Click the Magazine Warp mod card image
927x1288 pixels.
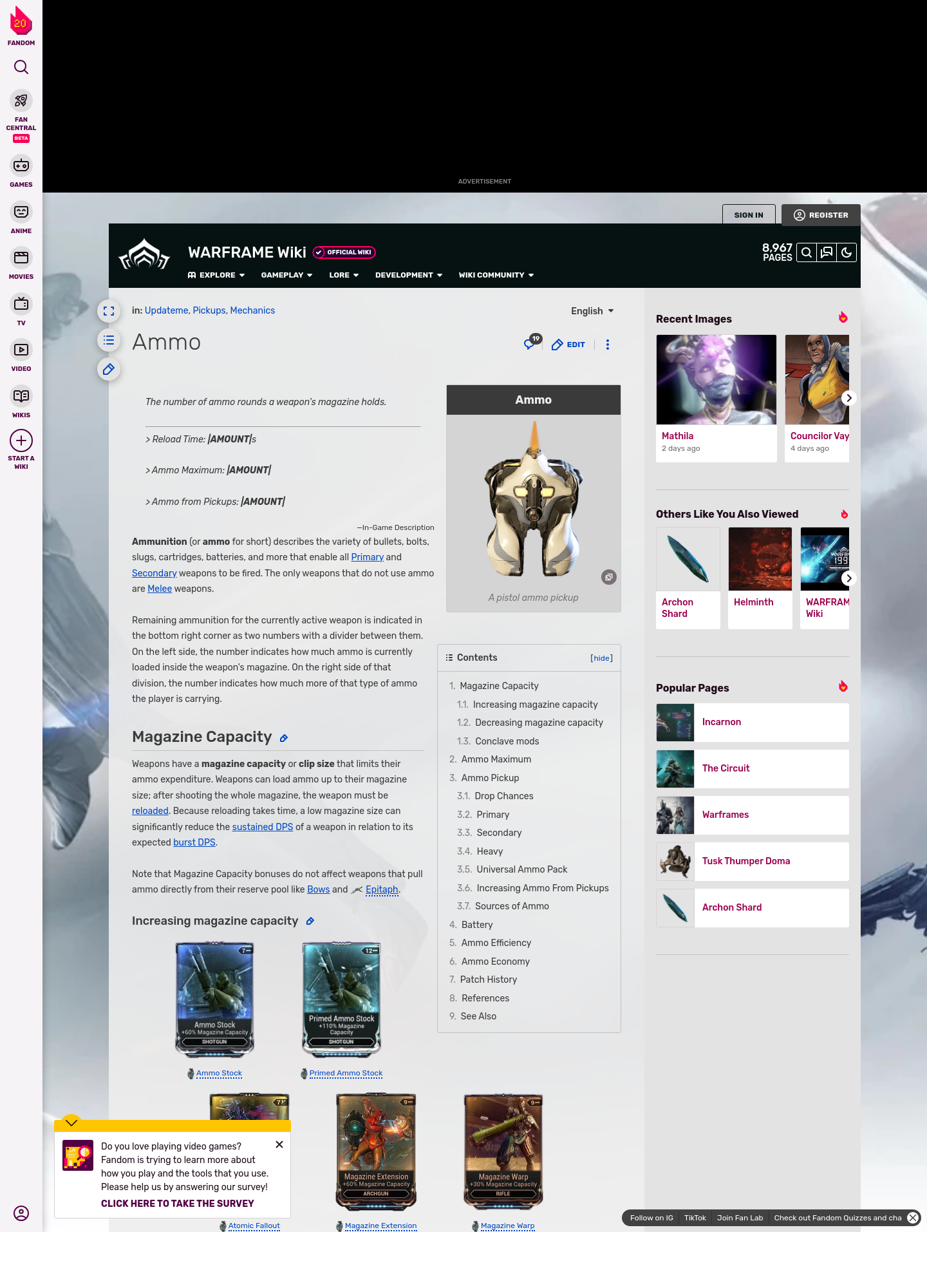click(x=503, y=1152)
